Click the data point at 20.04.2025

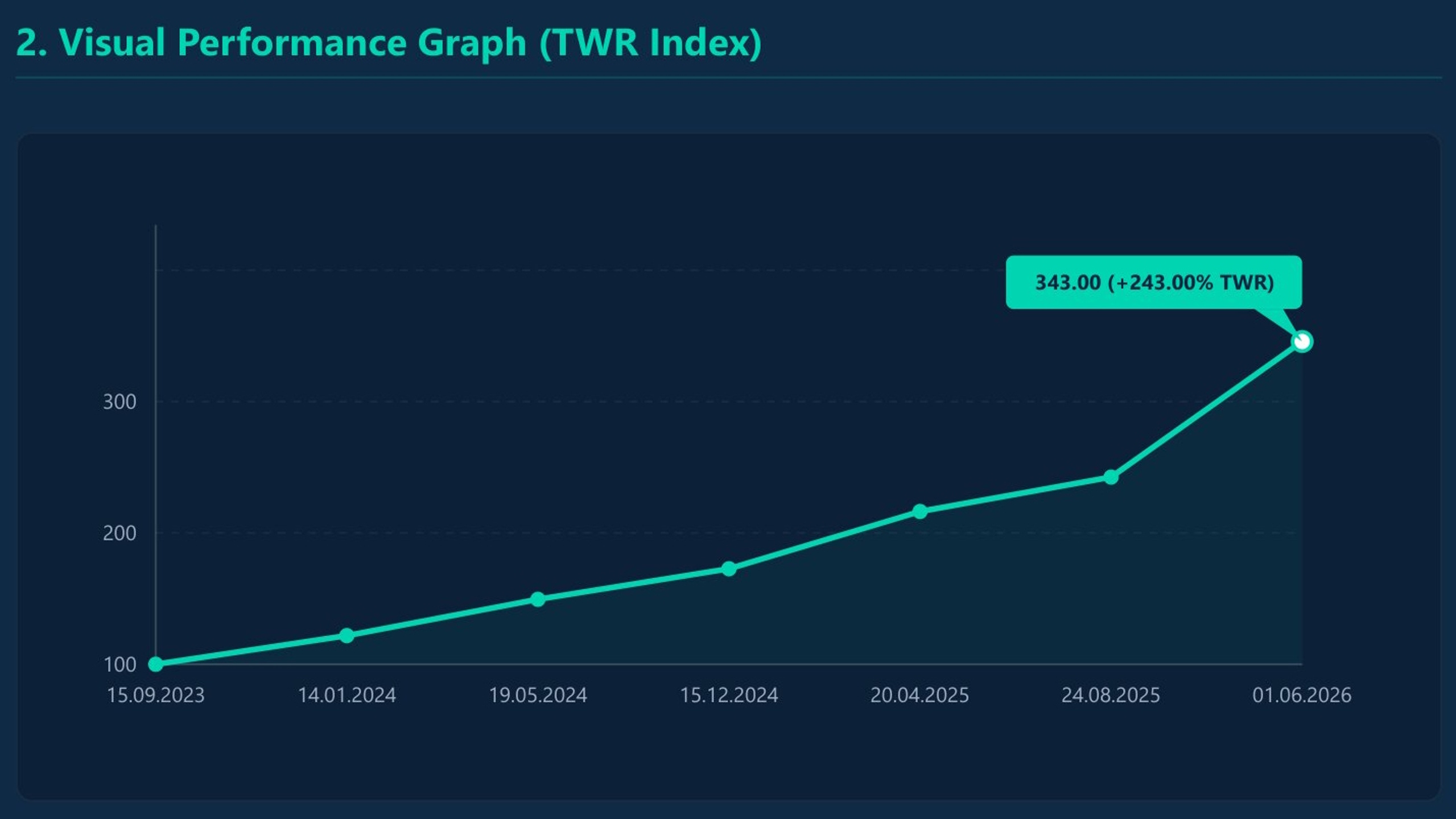(920, 511)
